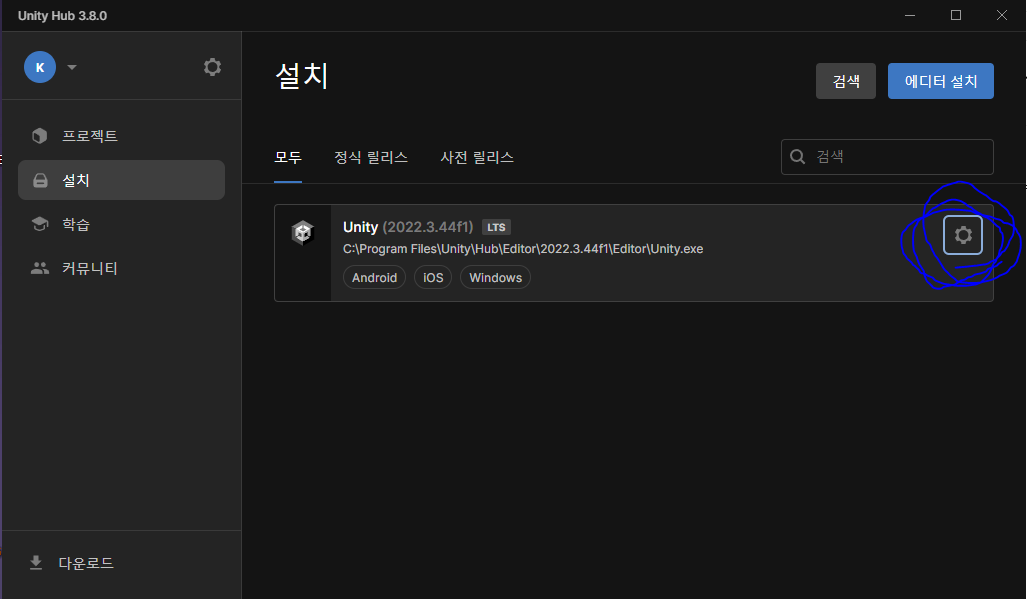Click the LTS badge
Viewport: 1027px width, 599px height.
pyautogui.click(x=496, y=227)
